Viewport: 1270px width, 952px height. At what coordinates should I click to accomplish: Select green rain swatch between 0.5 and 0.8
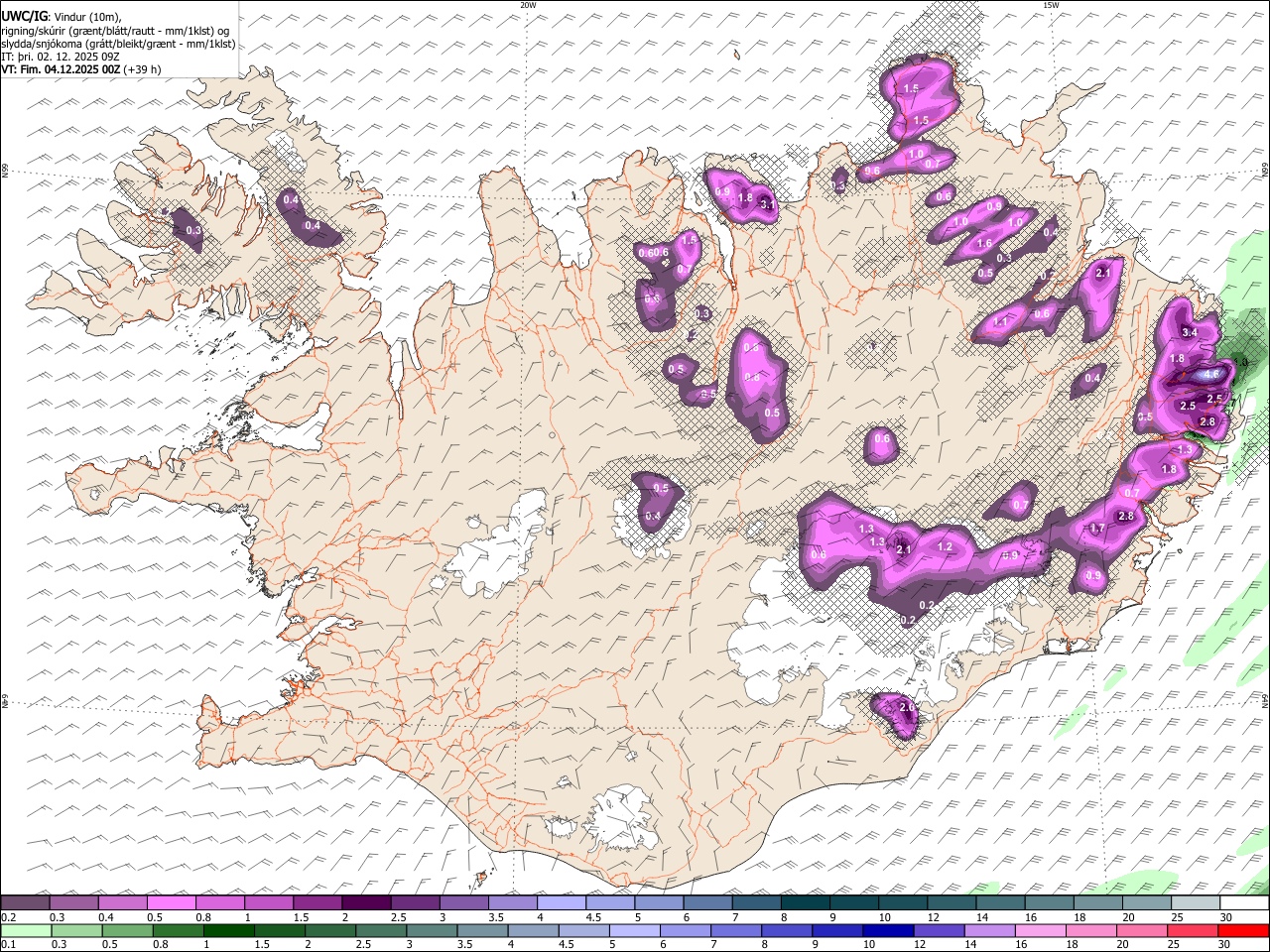point(127,930)
